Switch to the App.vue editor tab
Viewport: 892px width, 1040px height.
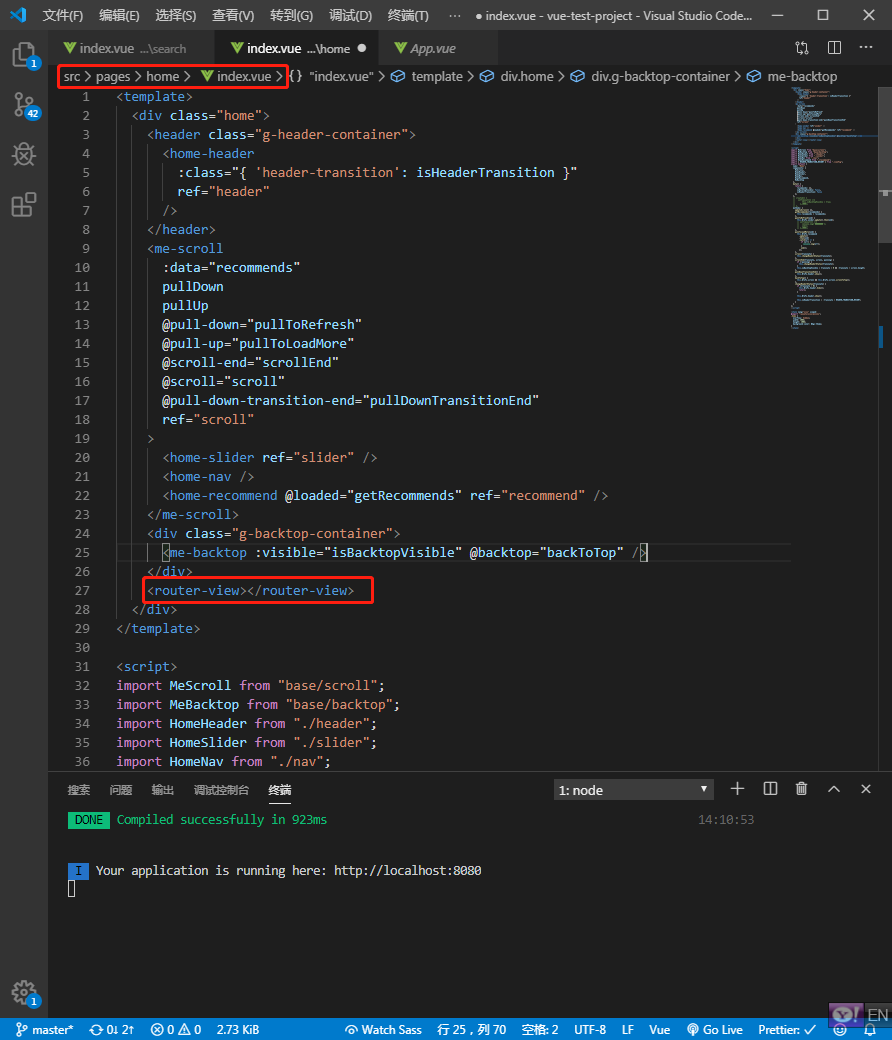click(425, 48)
